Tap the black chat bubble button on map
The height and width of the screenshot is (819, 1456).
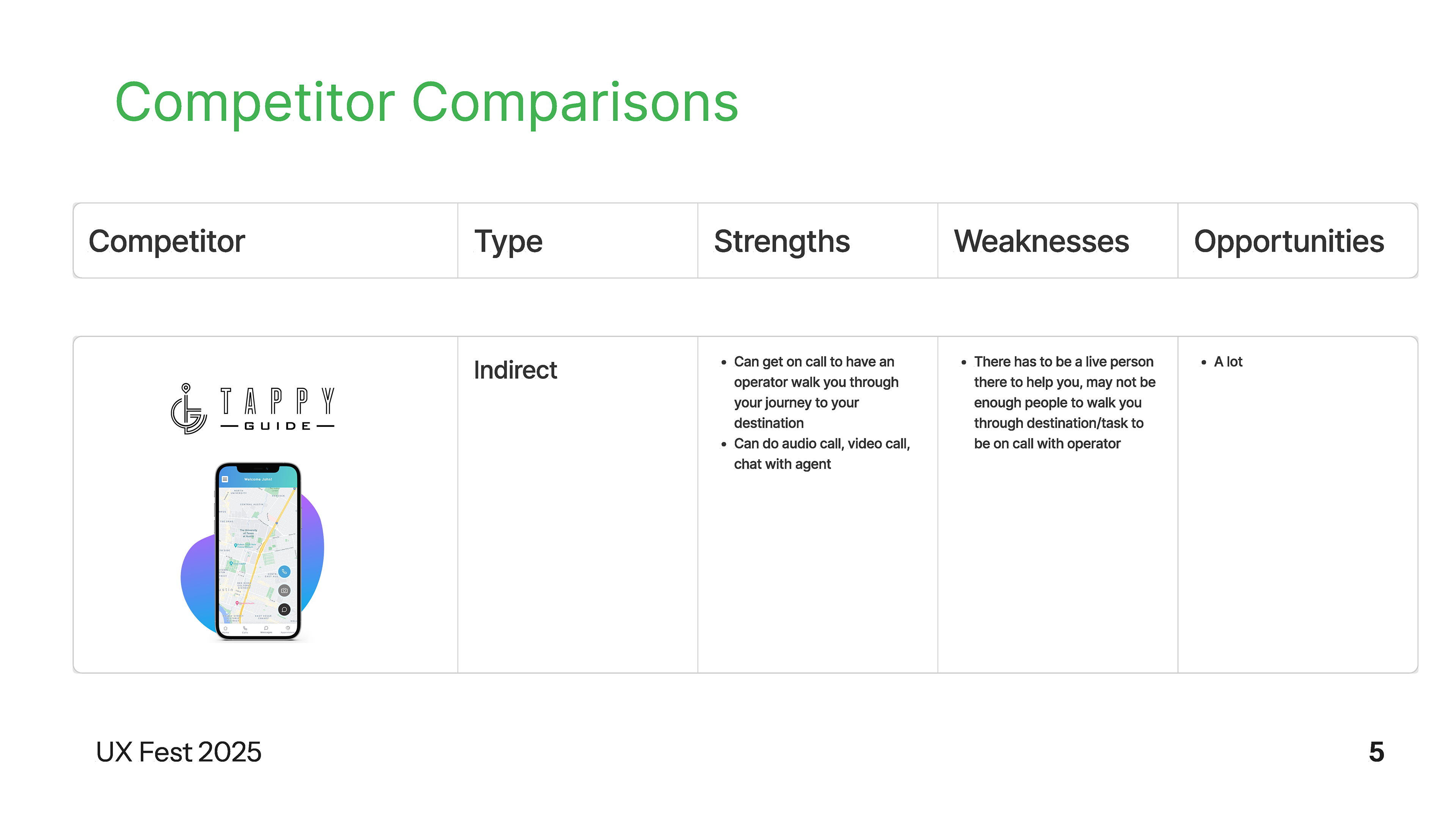click(x=284, y=609)
